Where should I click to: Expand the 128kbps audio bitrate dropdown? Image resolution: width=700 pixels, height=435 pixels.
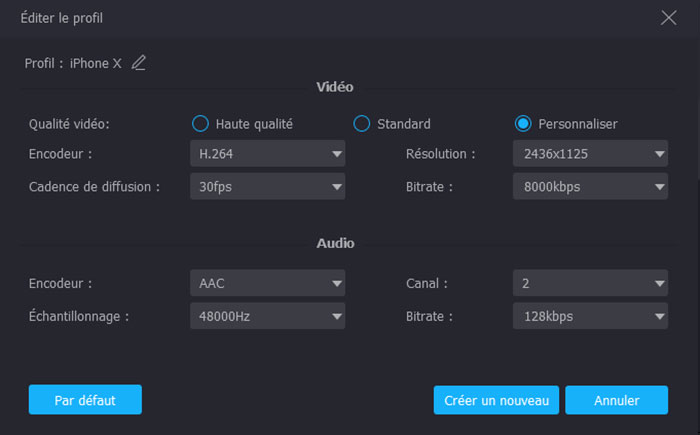pos(590,317)
